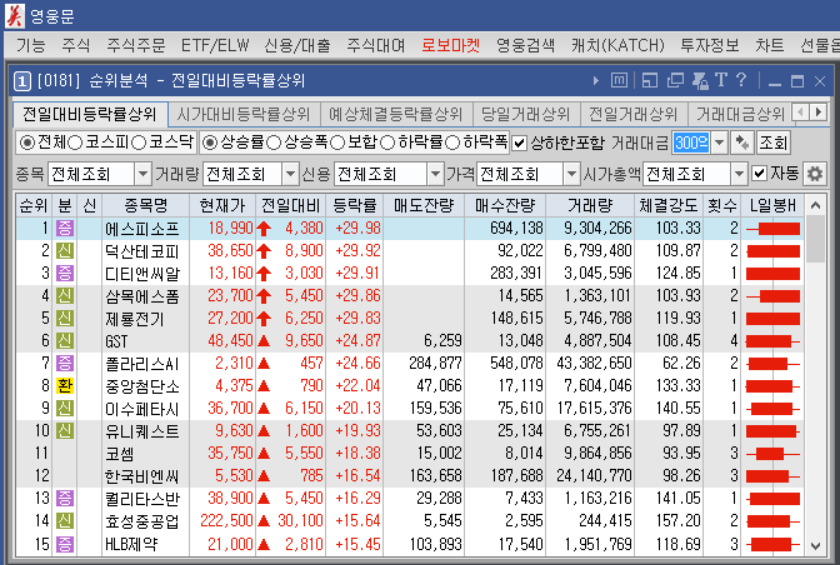840x565 pixels.
Task: Click the 신 badge on 효성중공업 row
Action: pos(65,521)
